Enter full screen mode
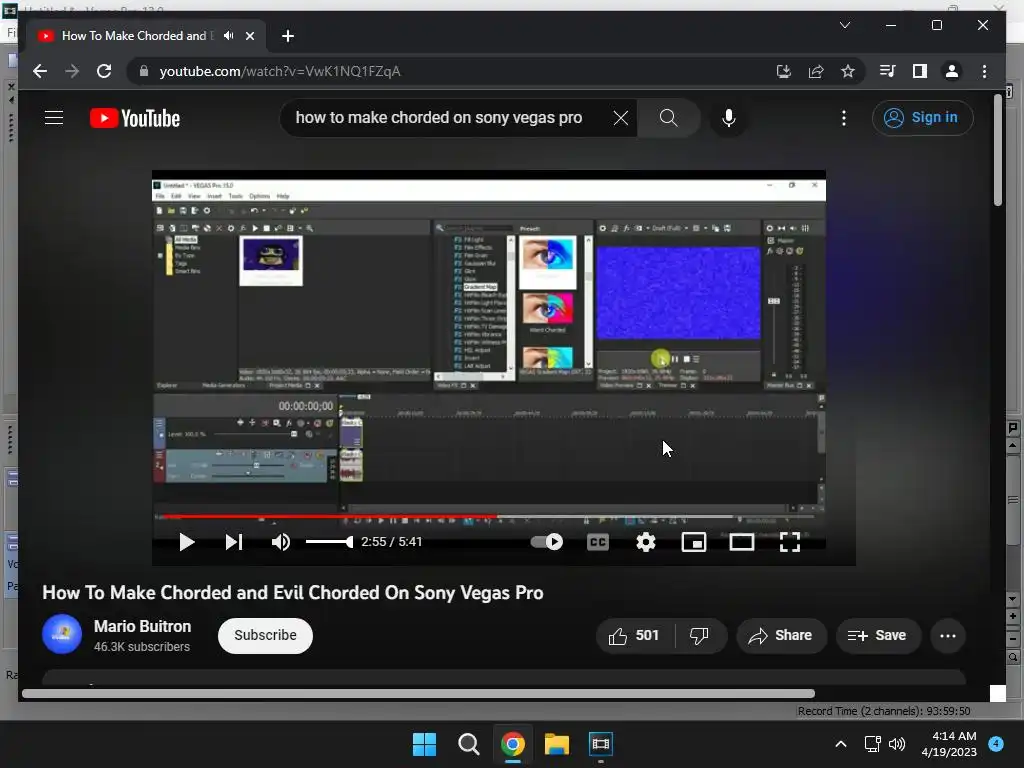The height and width of the screenshot is (768, 1024). tap(790, 542)
